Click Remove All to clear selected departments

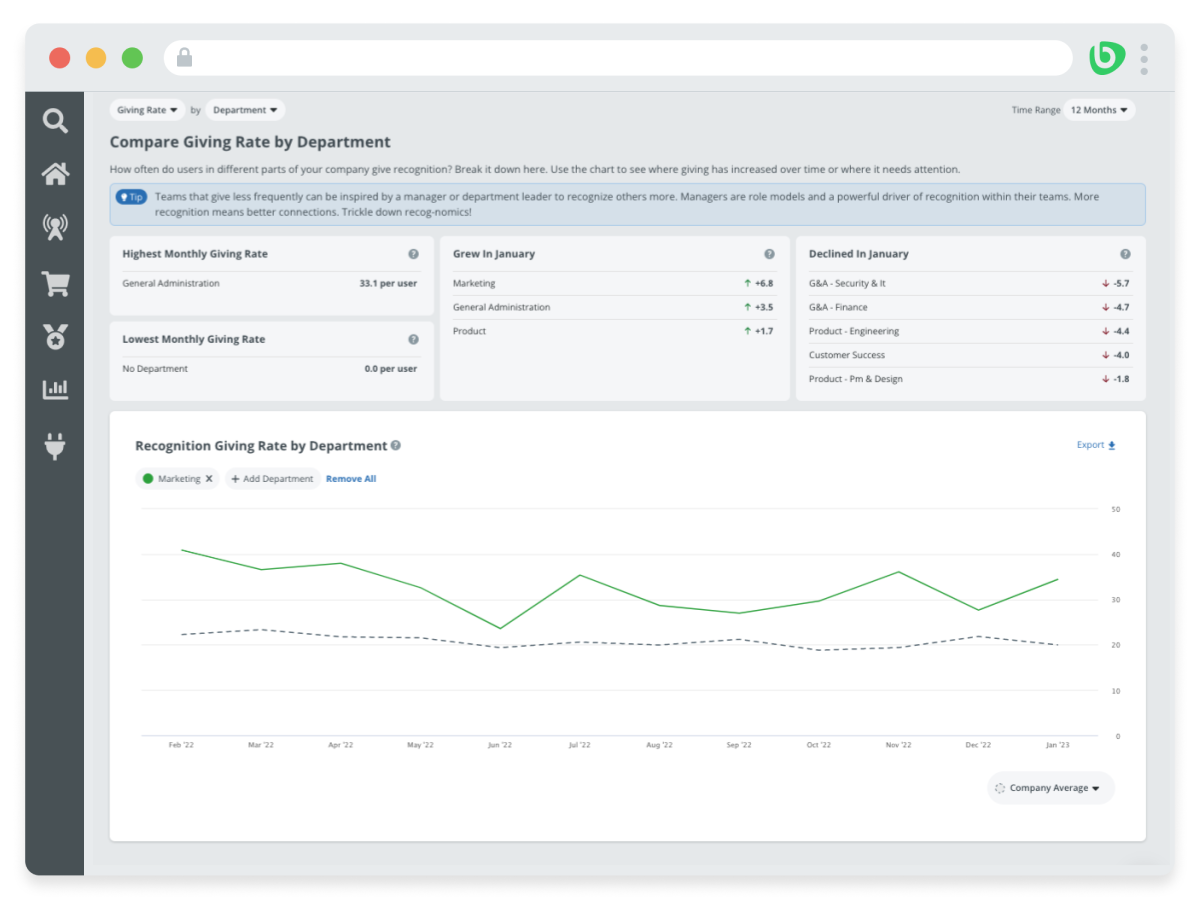351,478
